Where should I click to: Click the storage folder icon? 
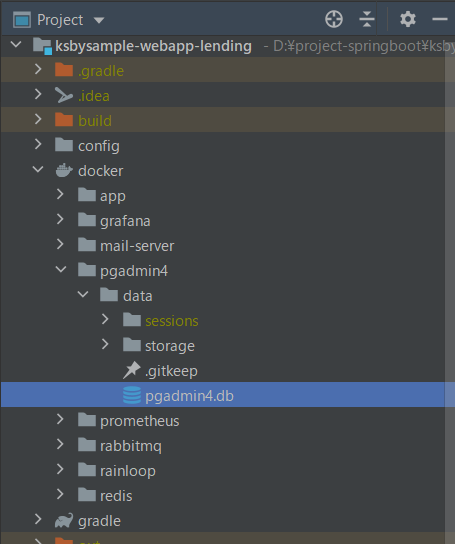(x=132, y=345)
